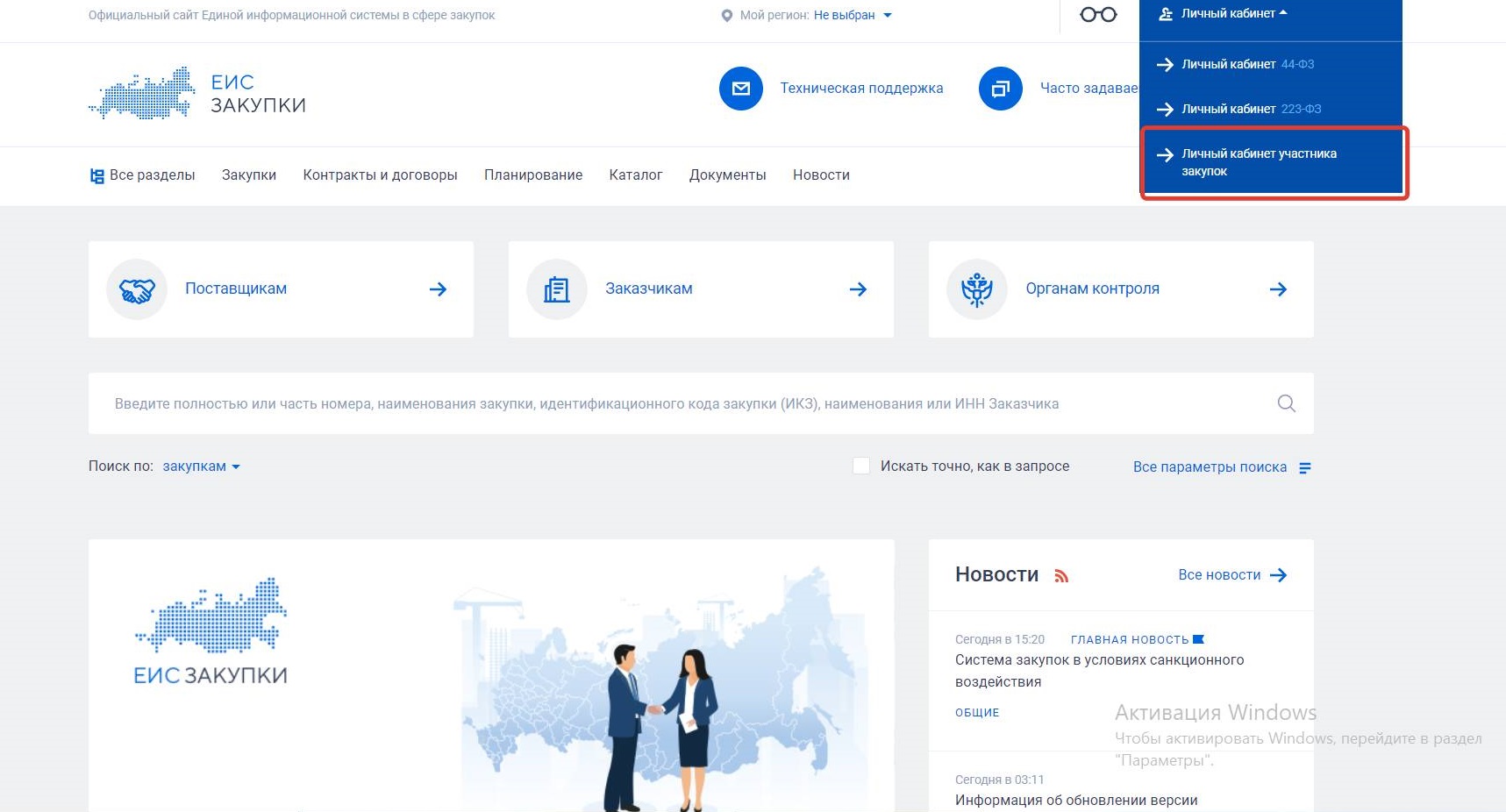1506x812 pixels.
Task: Open the Техническая поддержка link
Action: point(861,89)
